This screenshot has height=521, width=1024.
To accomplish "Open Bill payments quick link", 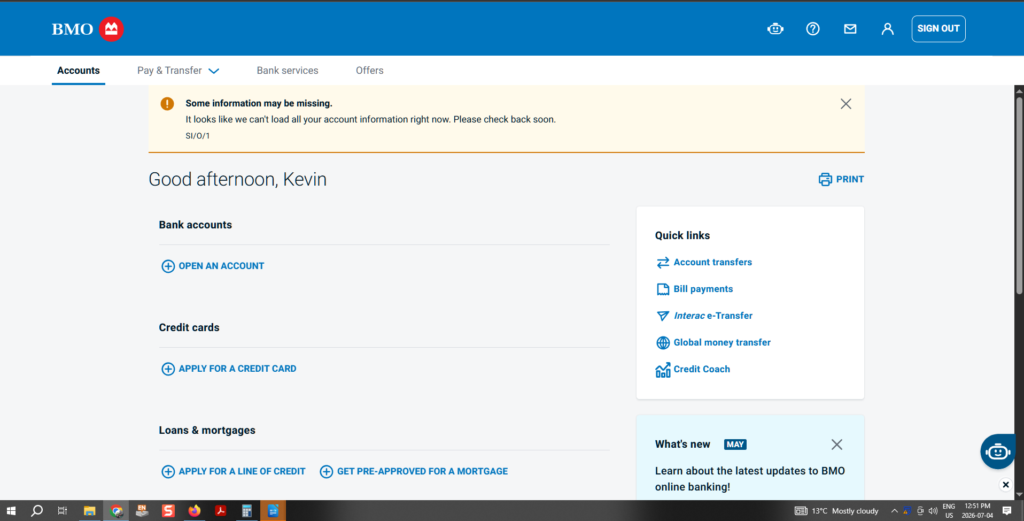I will (x=694, y=289).
